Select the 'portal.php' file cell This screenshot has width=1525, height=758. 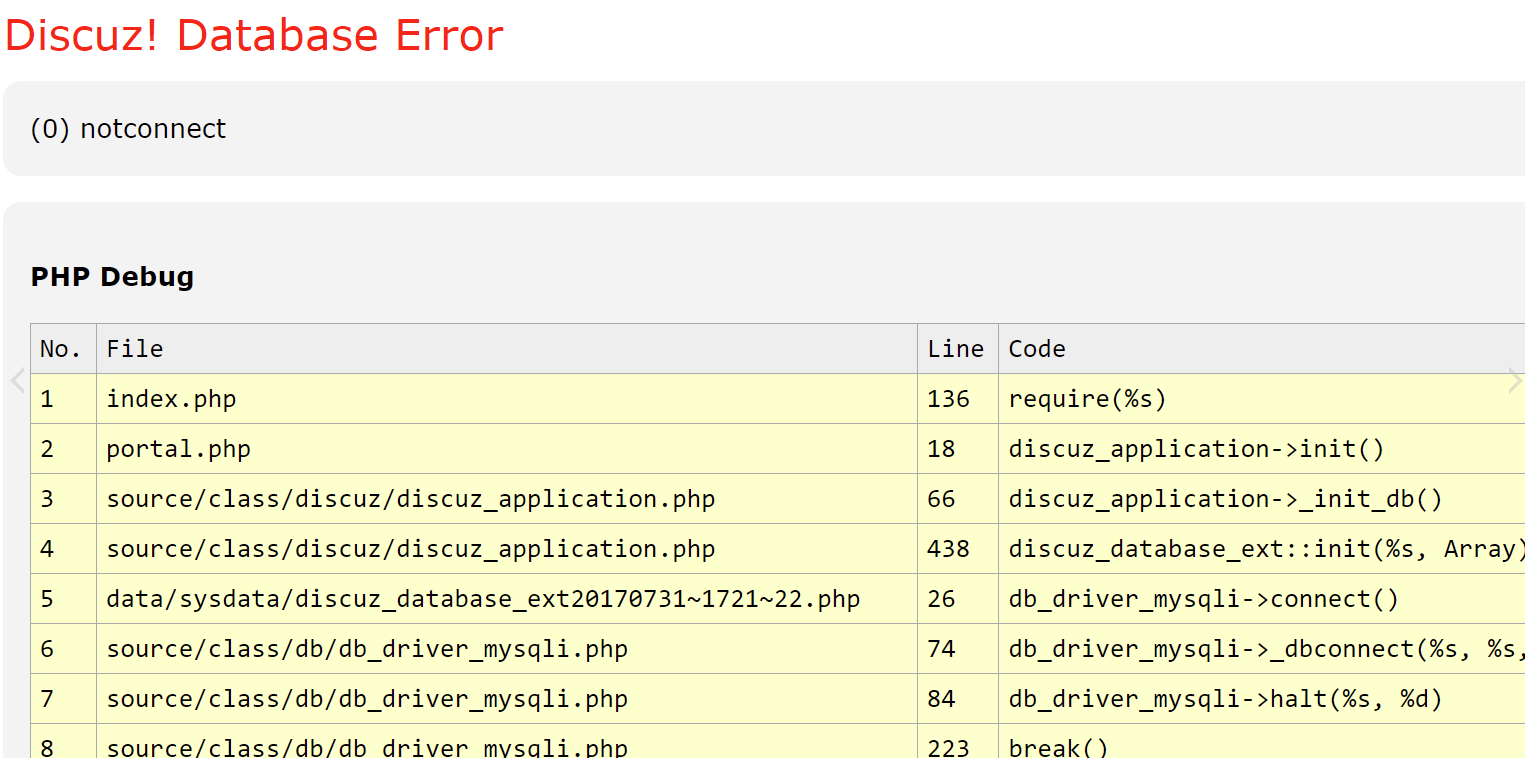pos(507,449)
